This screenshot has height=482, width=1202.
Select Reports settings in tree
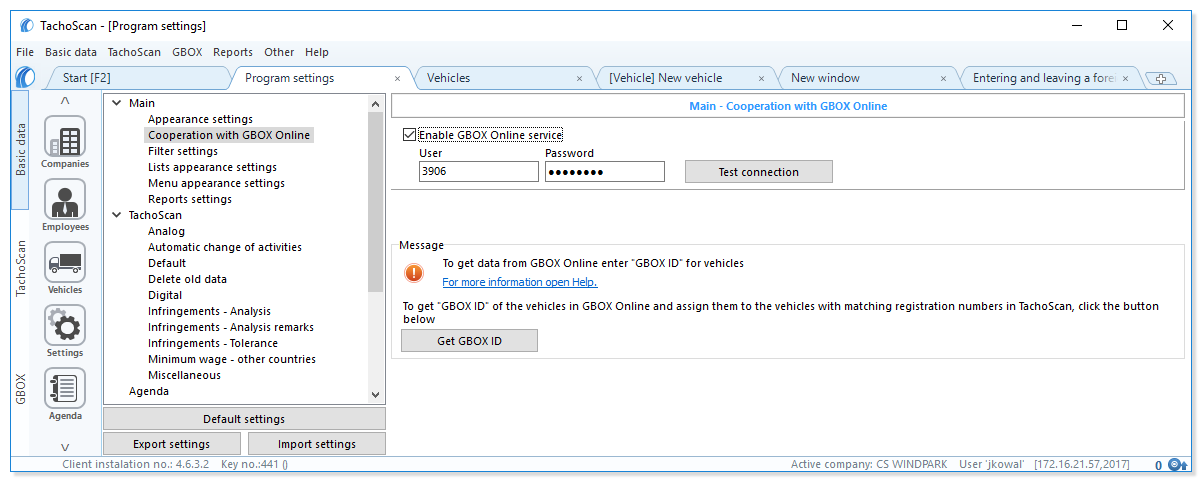click(x=190, y=199)
